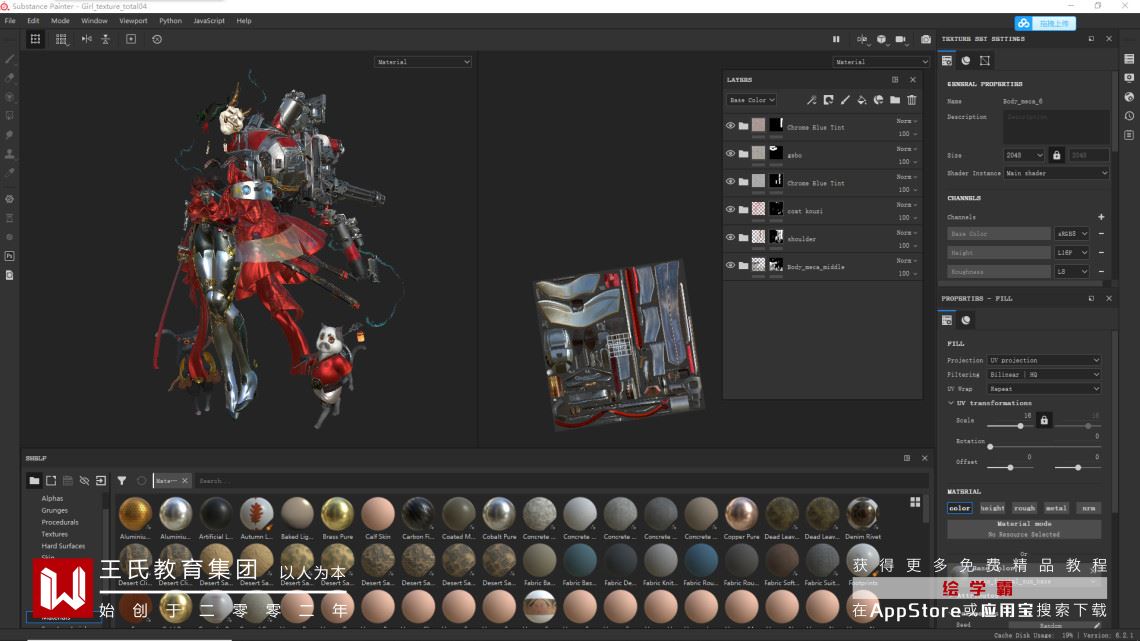The image size is (1140, 641).
Task: Click the camera screenshot icon in viewport toolbar
Action: (x=925, y=39)
